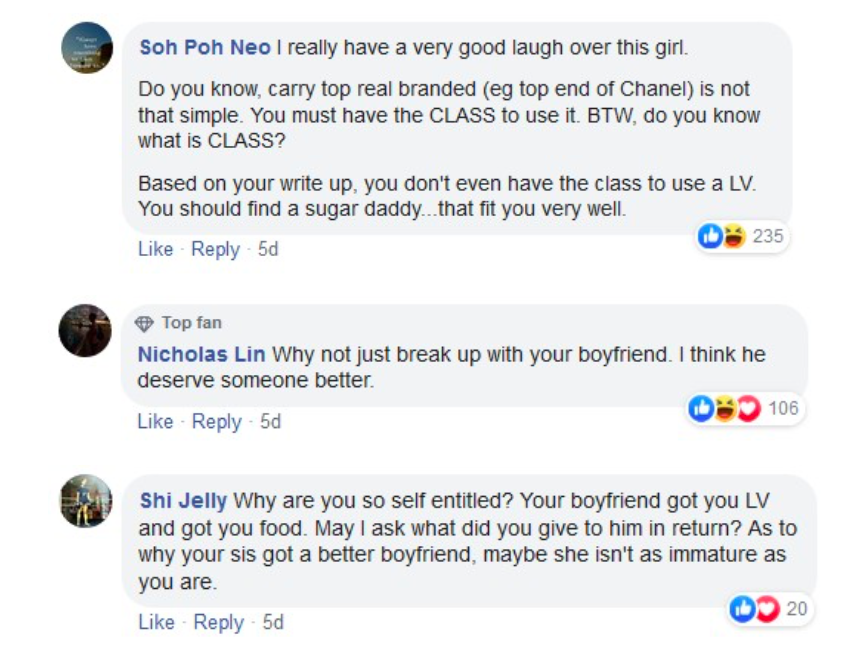Open the Shi Jelly profile name link
The width and height of the screenshot is (867, 653).
pos(183,500)
